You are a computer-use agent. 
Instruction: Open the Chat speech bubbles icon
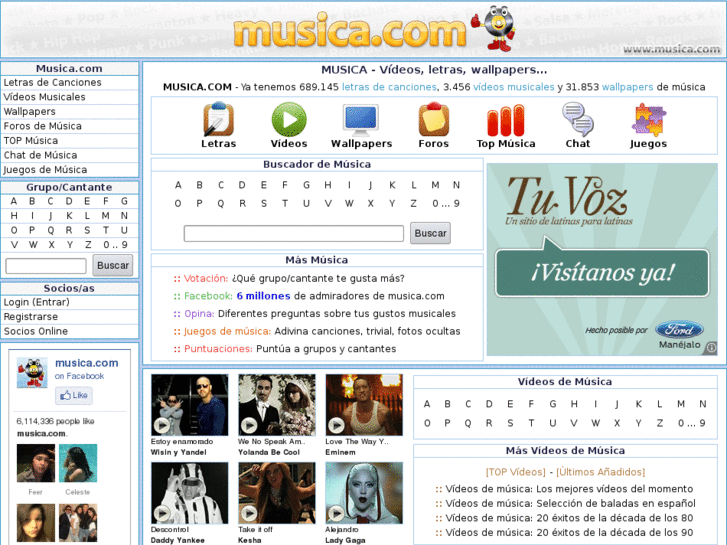click(x=578, y=119)
